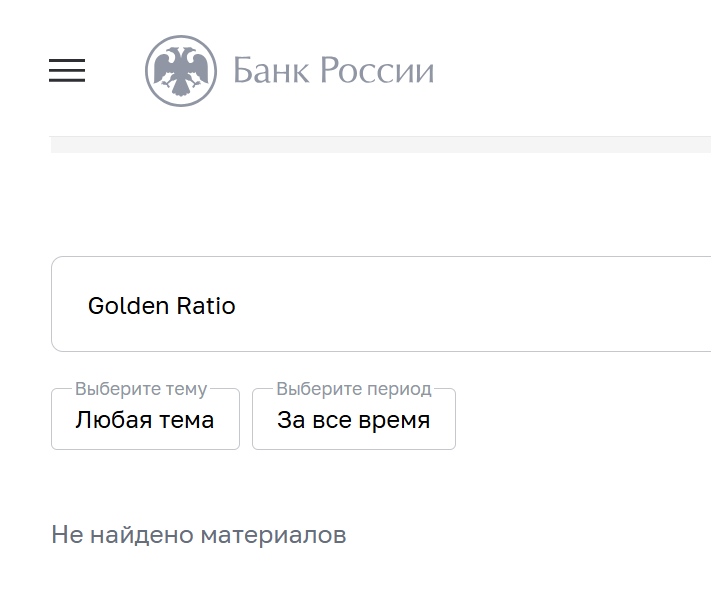The height and width of the screenshot is (609, 711).
Task: Click the Выберите период field label
Action: 354,389
